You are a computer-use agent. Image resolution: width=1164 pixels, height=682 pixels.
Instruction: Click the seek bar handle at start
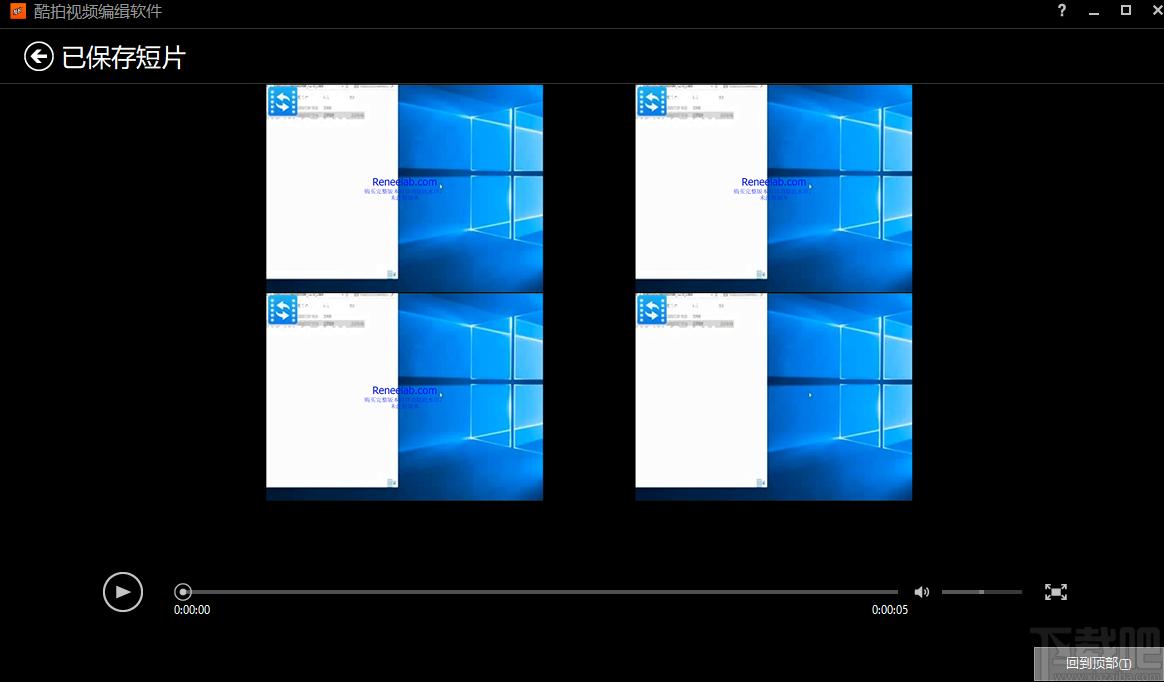tap(183, 592)
